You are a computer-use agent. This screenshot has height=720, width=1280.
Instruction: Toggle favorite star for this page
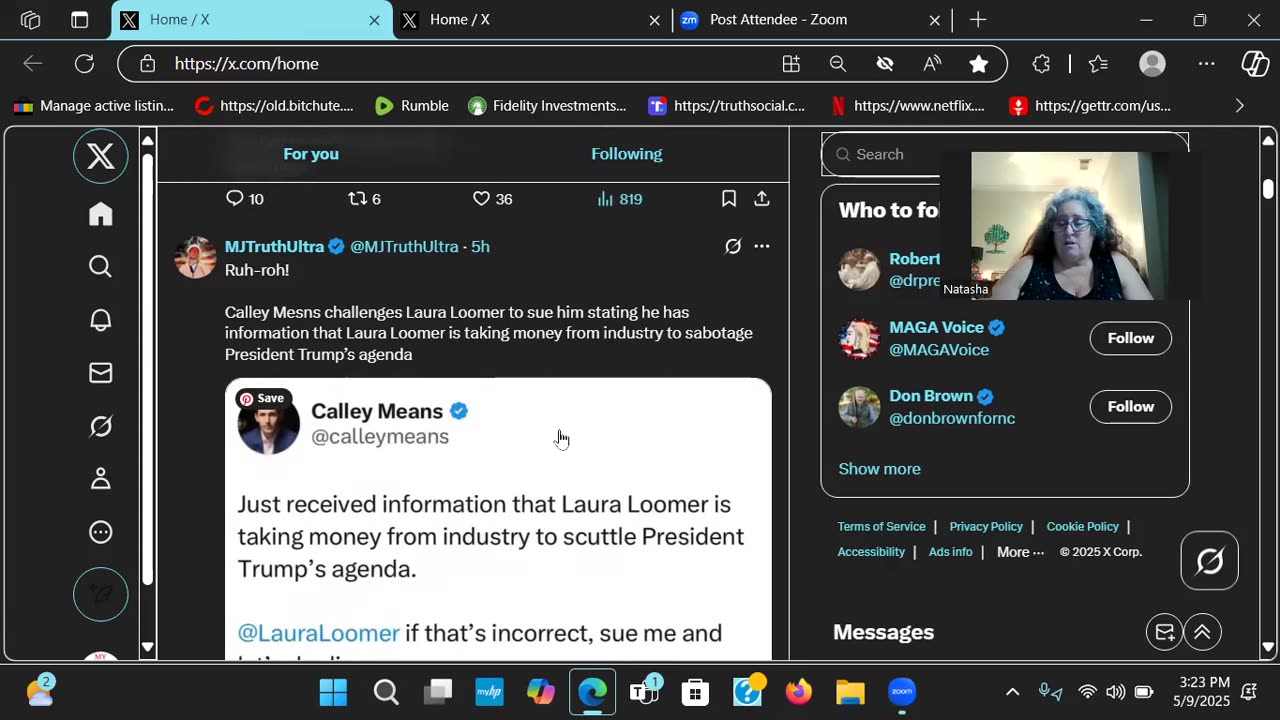point(979,64)
